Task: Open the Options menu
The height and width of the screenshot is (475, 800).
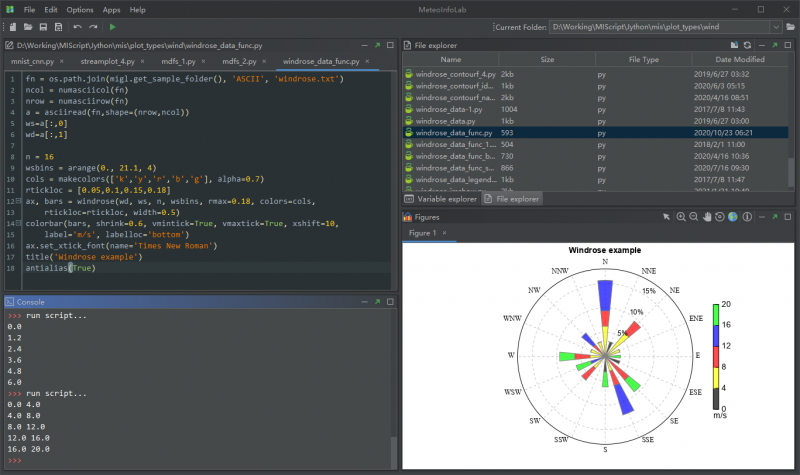Action: coord(80,9)
